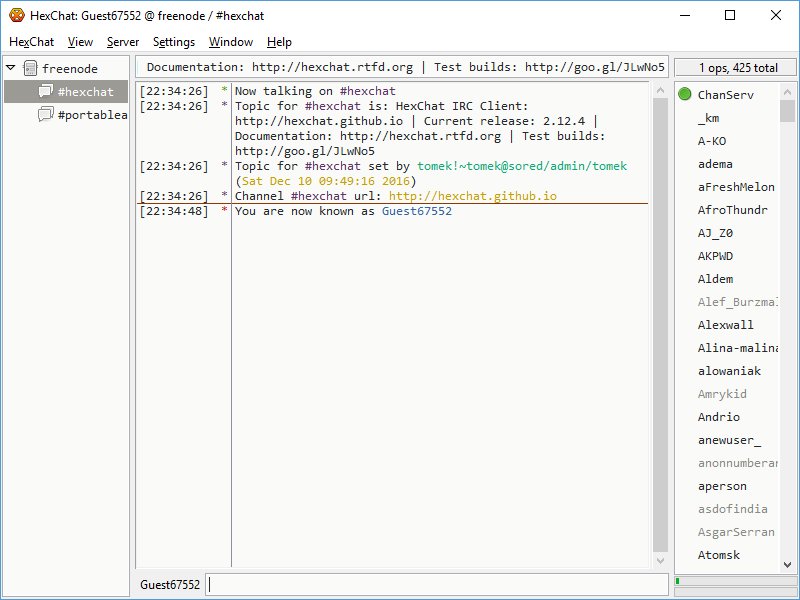Viewport: 800px width, 600px height.
Task: Click the 'Now talking on #hexchat' line
Action: 315,91
